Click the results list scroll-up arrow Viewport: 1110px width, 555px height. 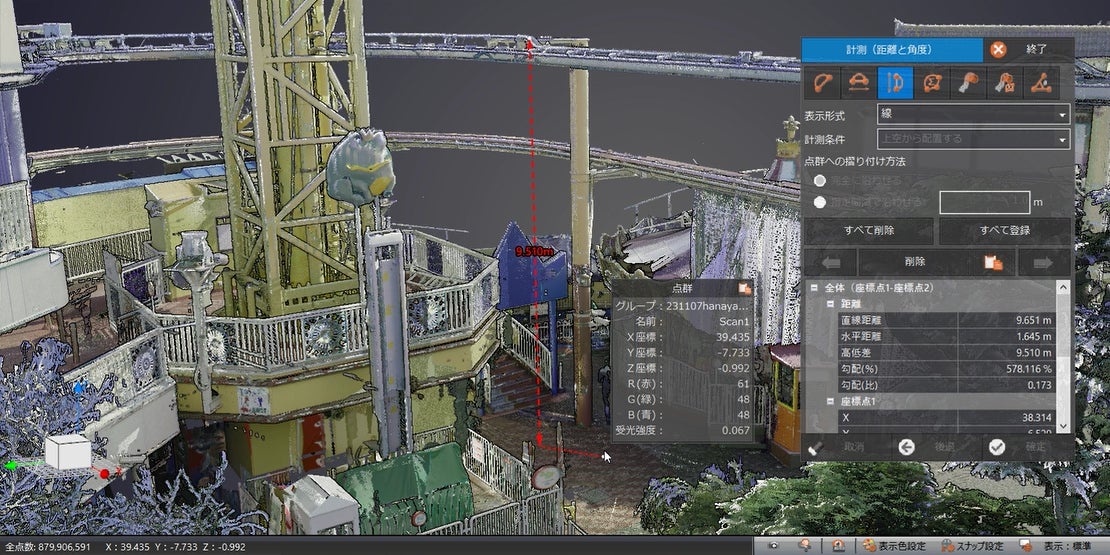[1063, 287]
